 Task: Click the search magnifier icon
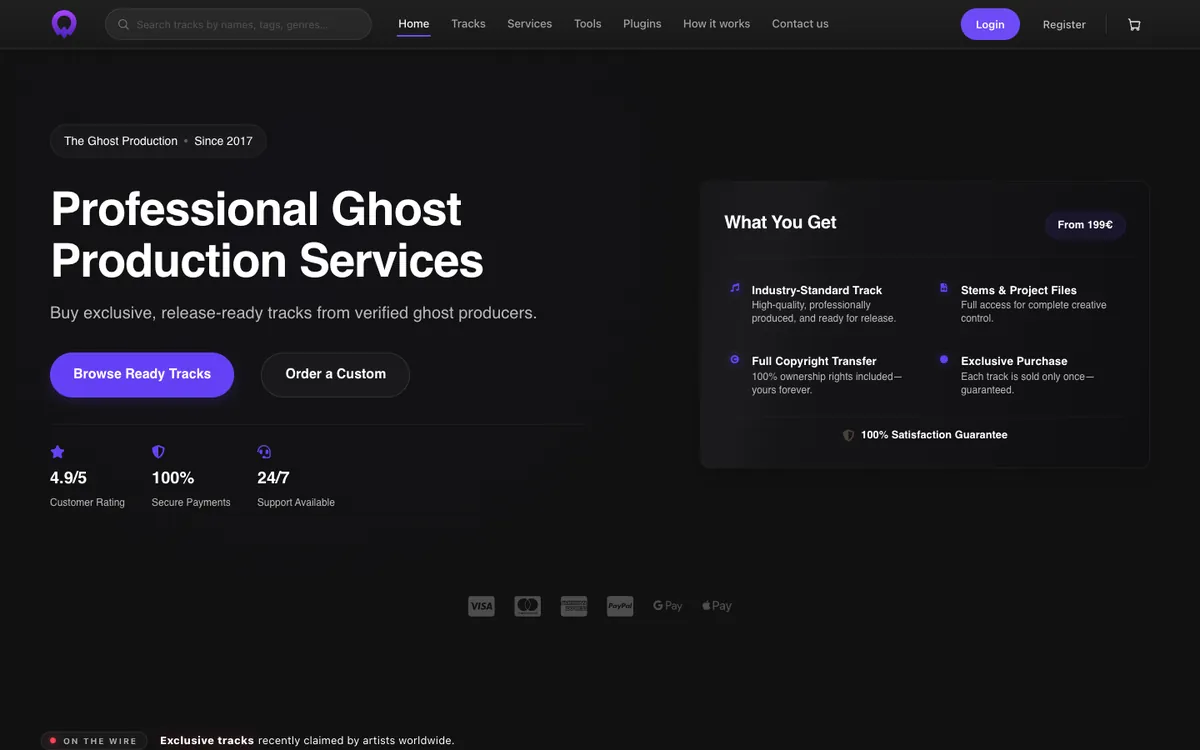tap(124, 24)
